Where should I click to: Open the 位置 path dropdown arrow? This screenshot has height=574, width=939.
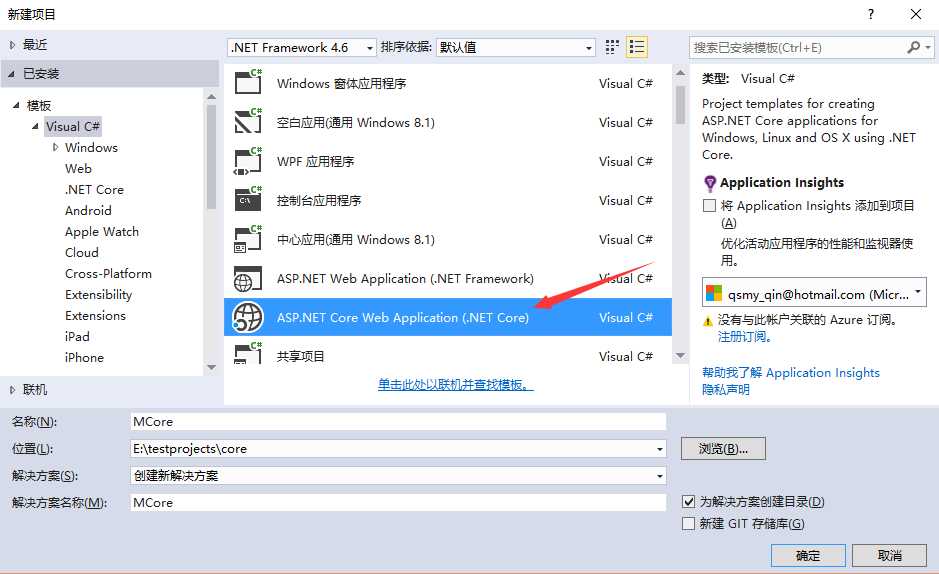tap(659, 449)
